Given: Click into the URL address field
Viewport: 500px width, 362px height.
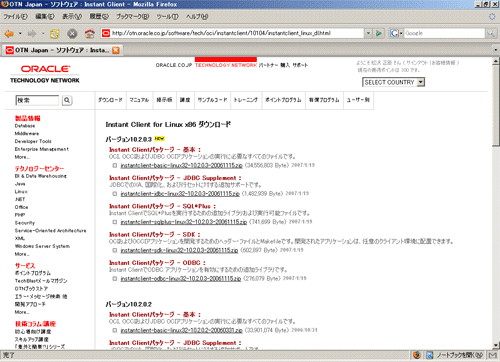Looking at the screenshot, I should tap(237, 33).
